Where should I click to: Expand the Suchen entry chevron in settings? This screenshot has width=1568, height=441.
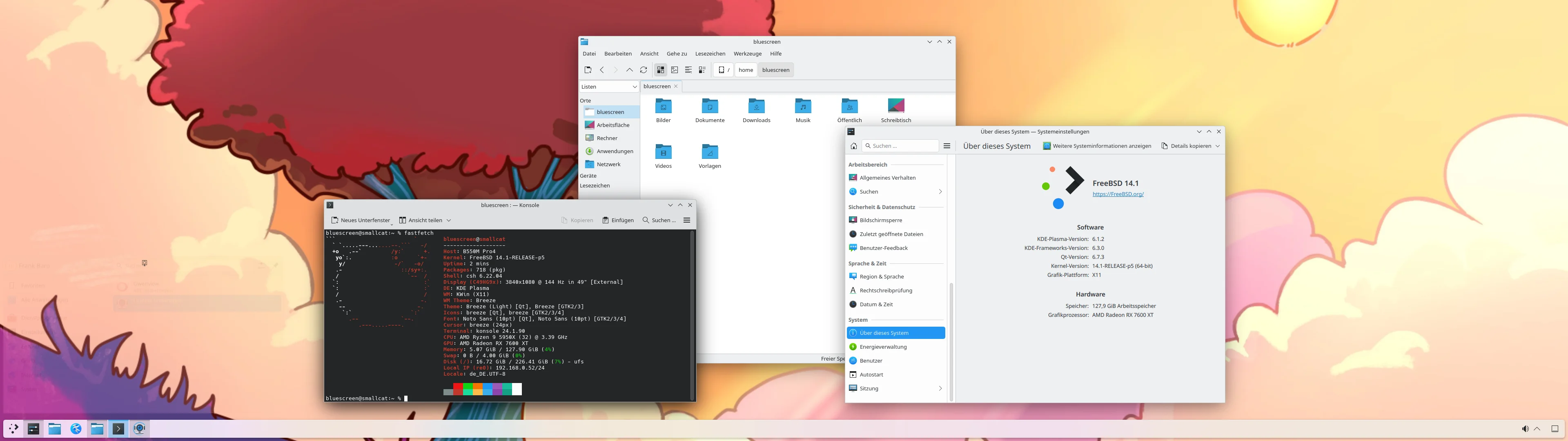coord(940,192)
